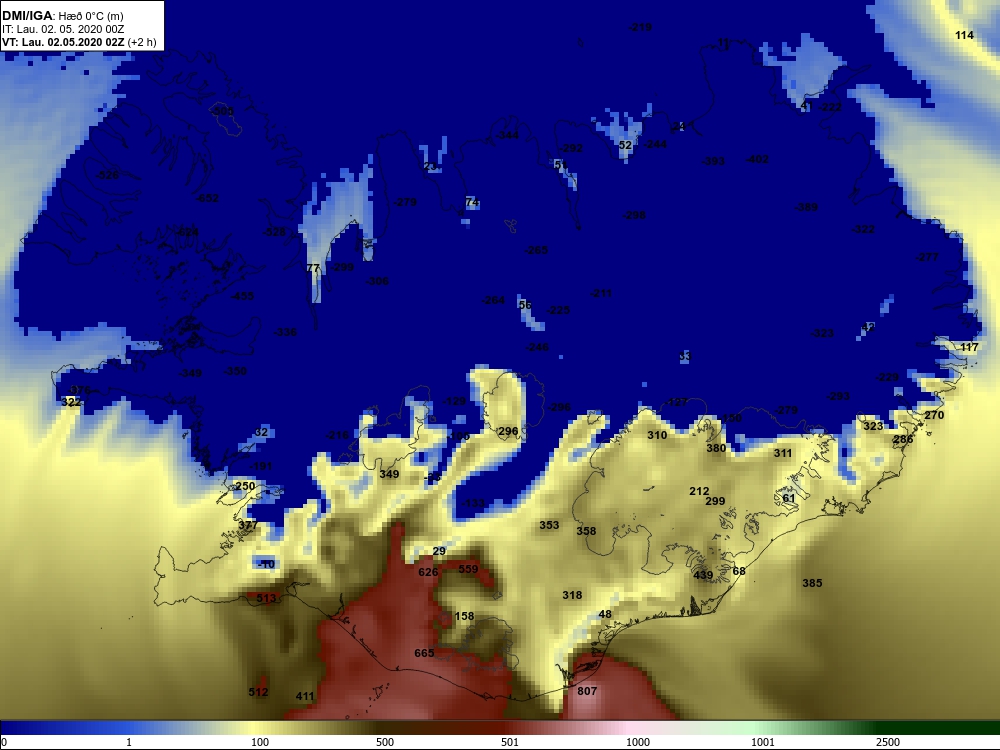Click the 626 map value
1000x750 pixels.
click(428, 572)
